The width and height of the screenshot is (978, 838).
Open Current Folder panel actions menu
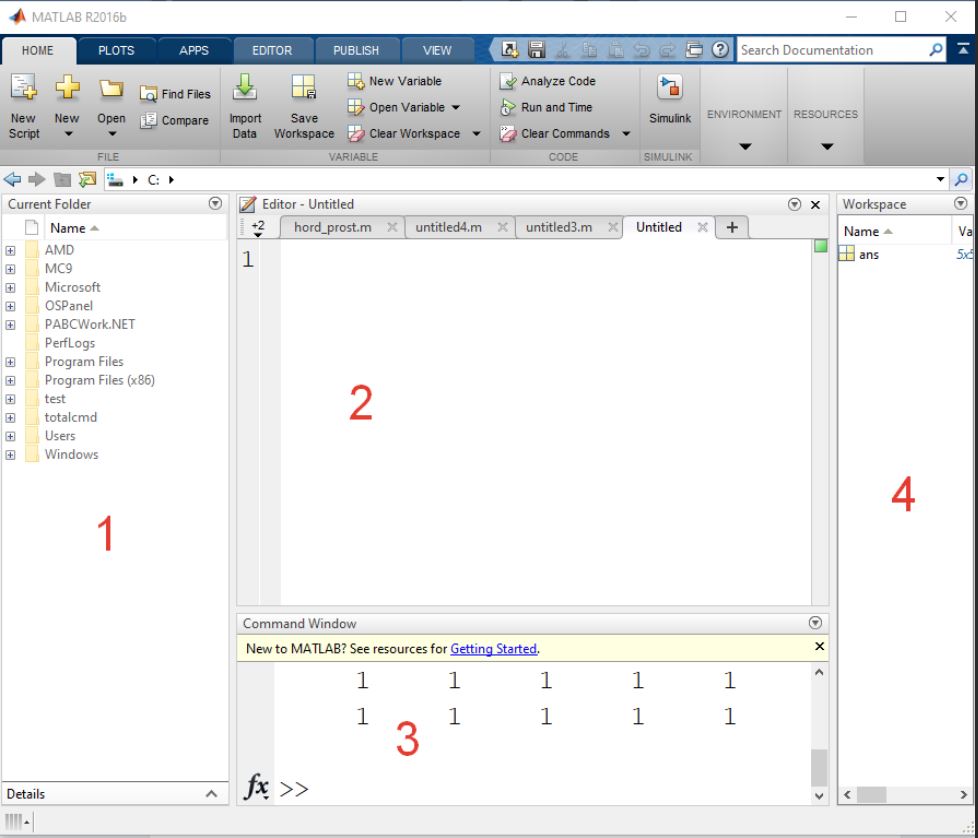(x=215, y=203)
